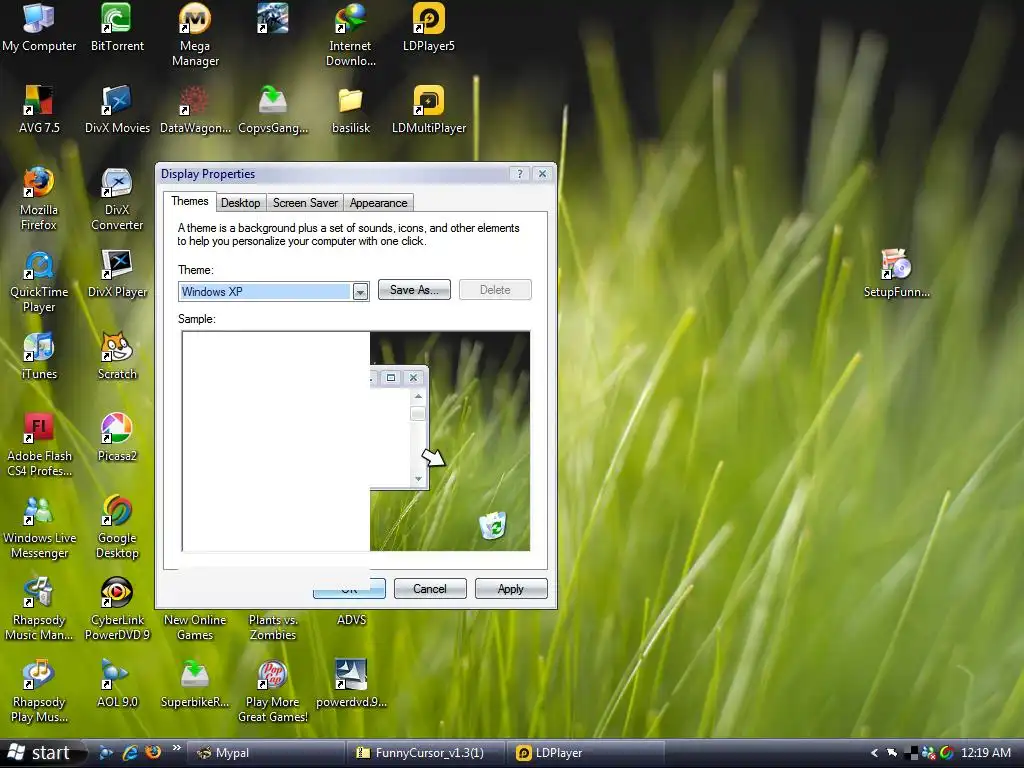Screen dimensions: 1024x768
Task: Select the AOL 9.0 desktop icon
Action: tap(117, 684)
